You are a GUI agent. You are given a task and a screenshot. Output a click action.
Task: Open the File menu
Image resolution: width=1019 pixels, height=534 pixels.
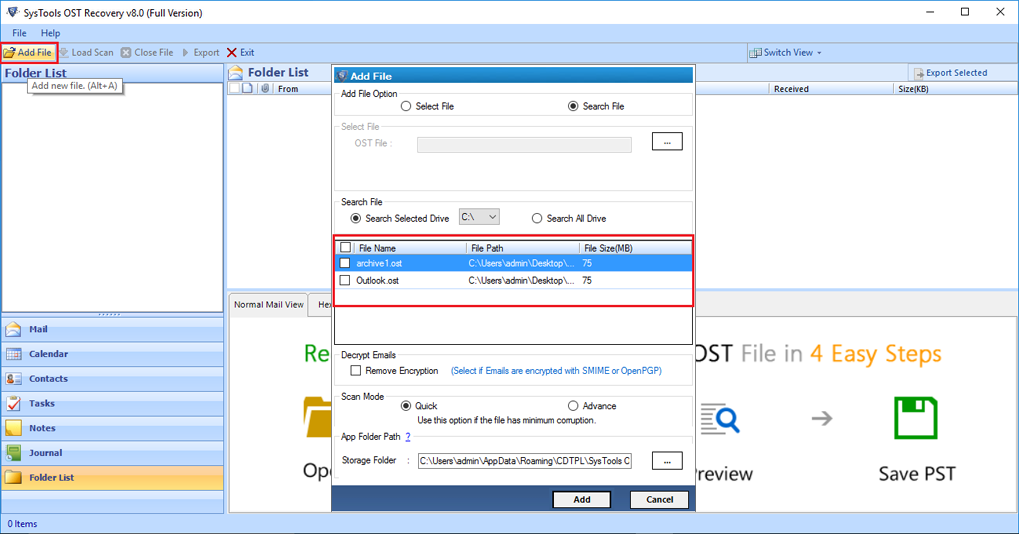[x=19, y=33]
